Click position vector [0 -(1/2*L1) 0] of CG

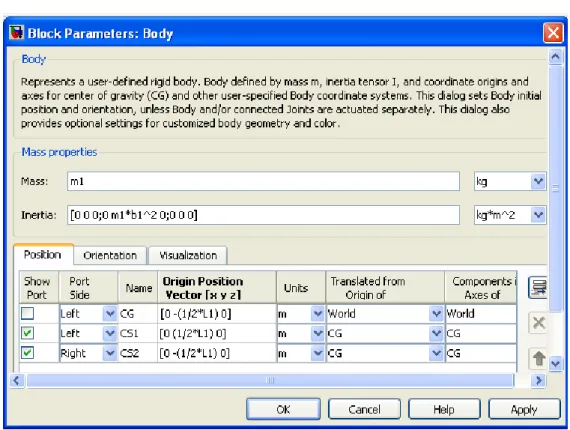click(217, 314)
